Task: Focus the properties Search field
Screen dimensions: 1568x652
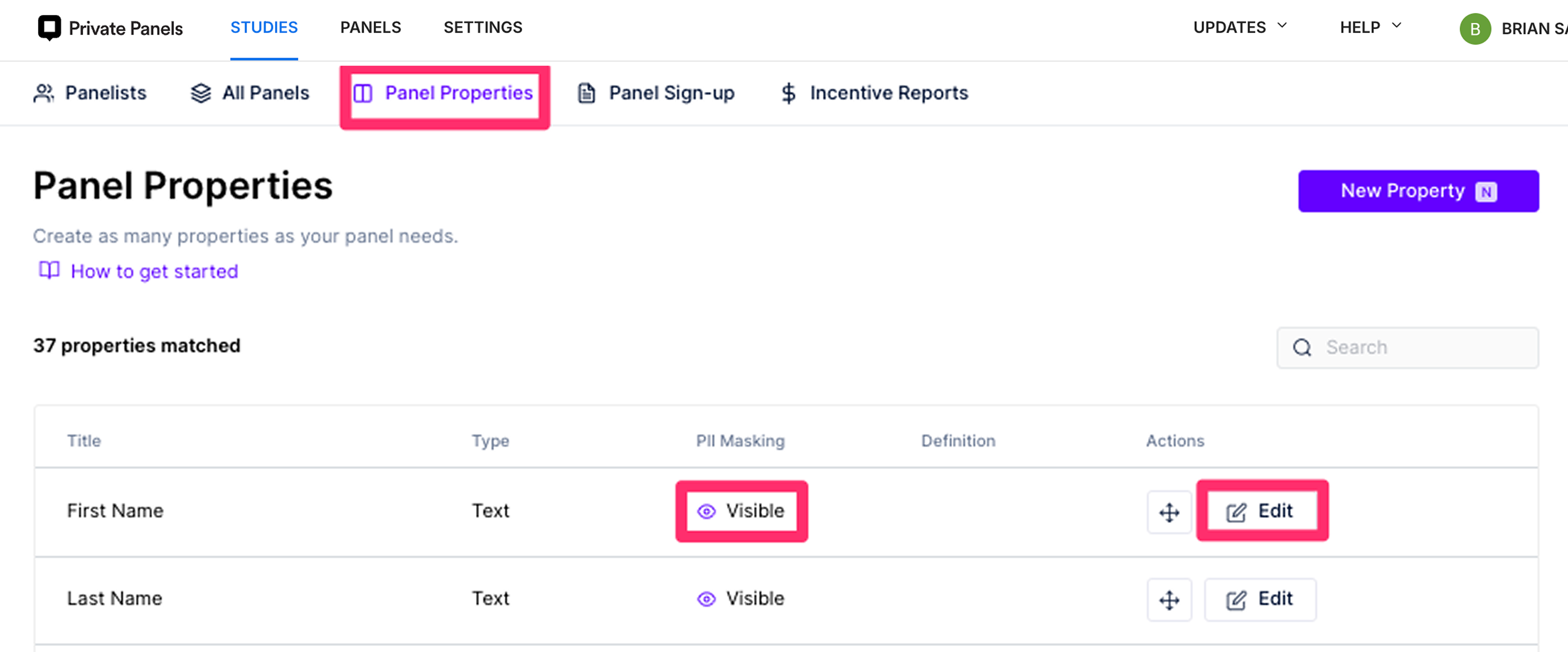Action: (x=1407, y=347)
